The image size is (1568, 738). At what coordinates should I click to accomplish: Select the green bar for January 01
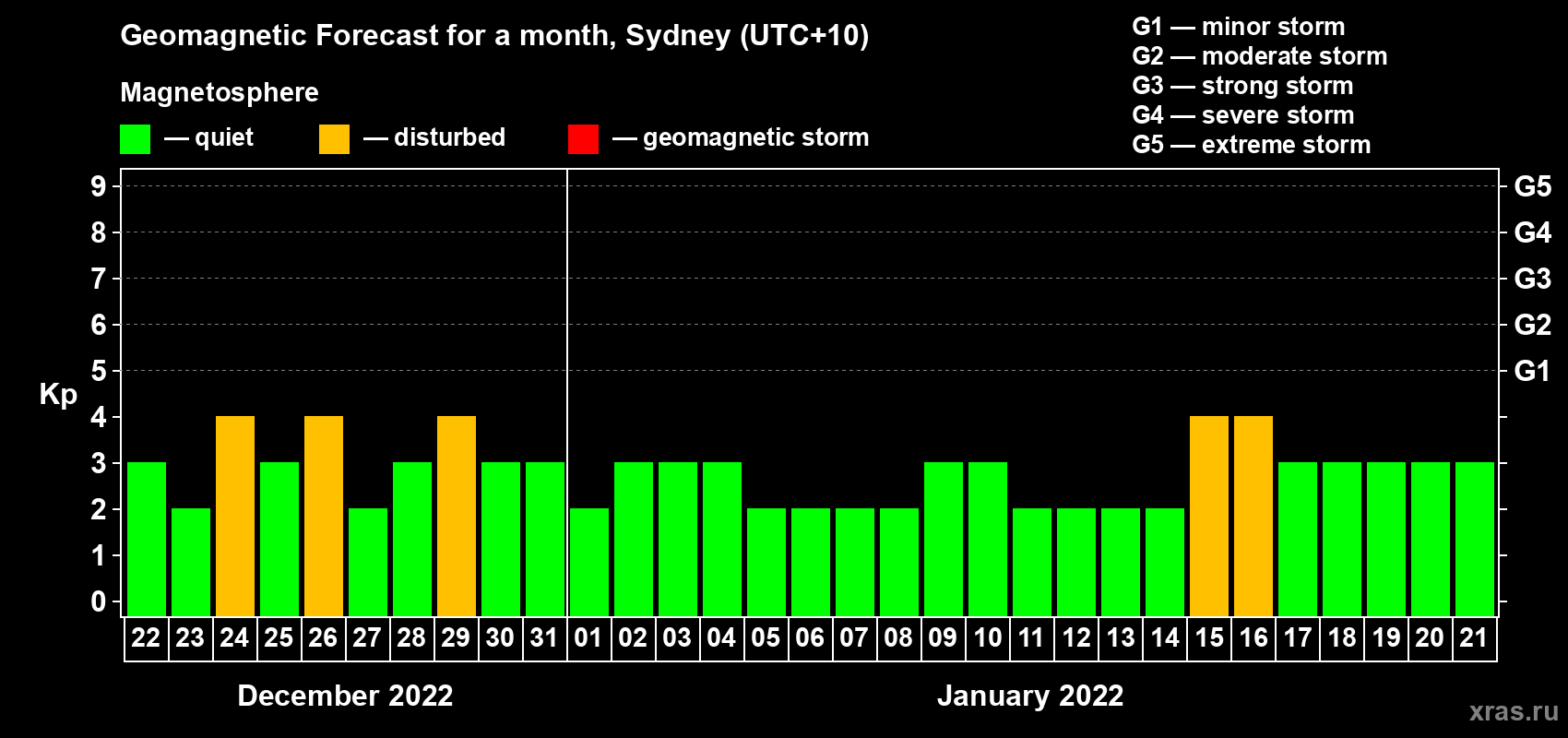coord(589,562)
